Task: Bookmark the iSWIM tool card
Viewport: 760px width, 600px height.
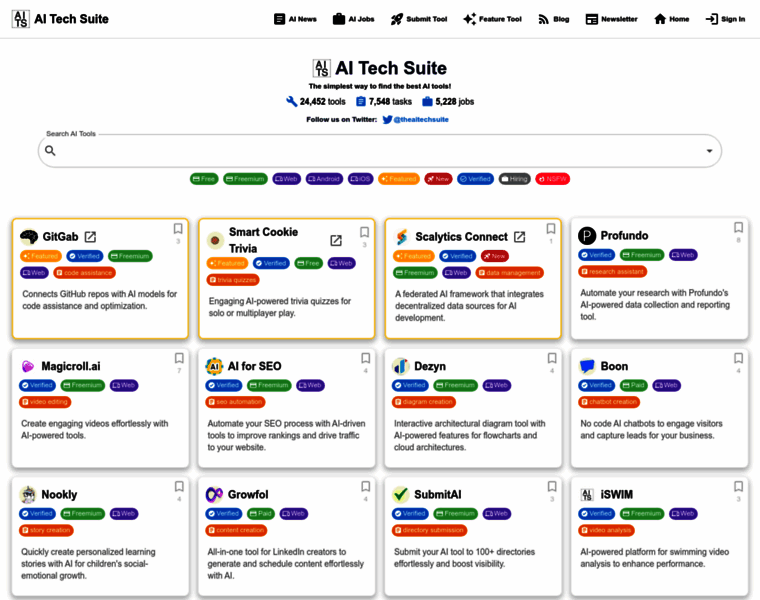Action: coord(738,486)
